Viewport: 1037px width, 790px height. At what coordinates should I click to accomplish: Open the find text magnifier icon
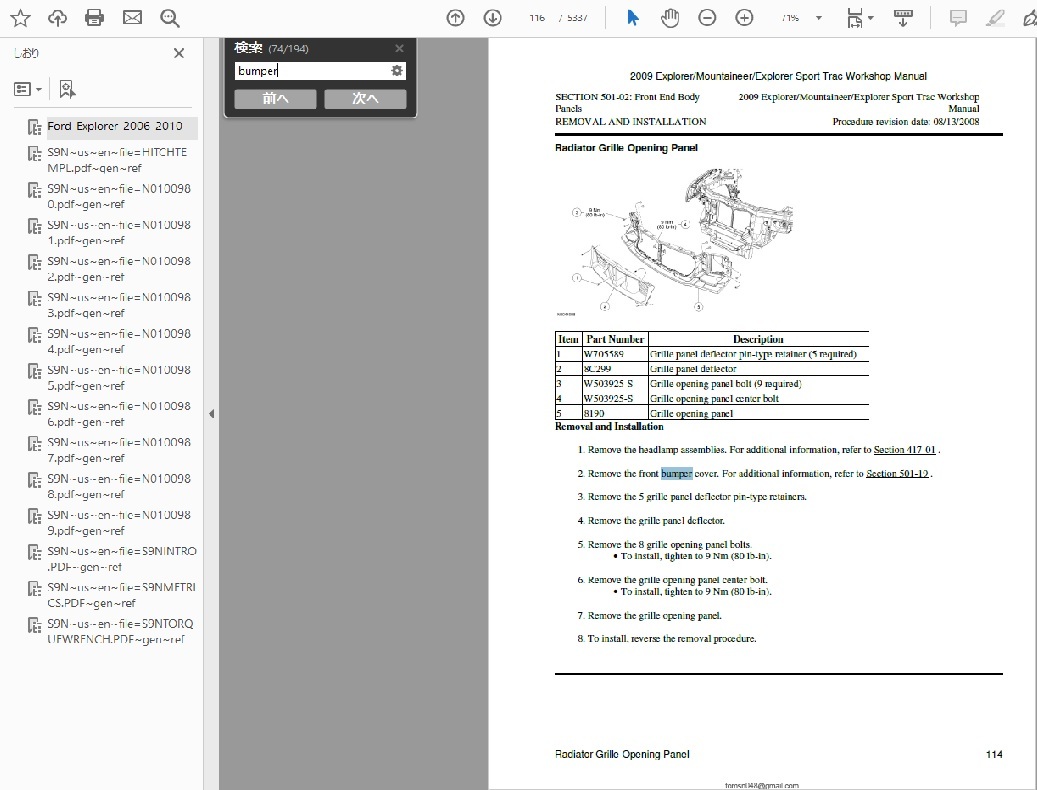(169, 18)
